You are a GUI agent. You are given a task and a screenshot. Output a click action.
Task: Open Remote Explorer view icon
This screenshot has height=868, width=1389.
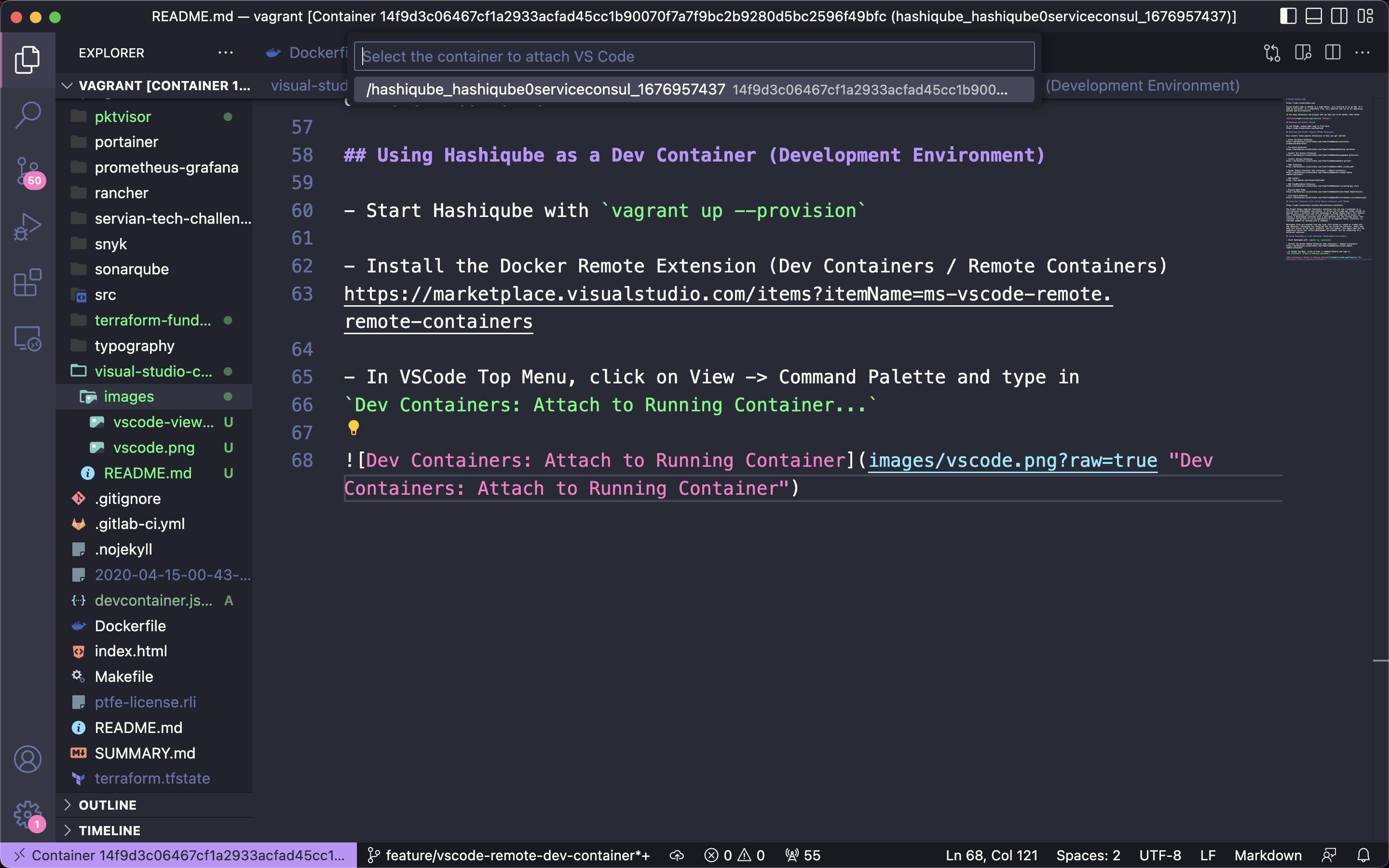pyautogui.click(x=27, y=339)
